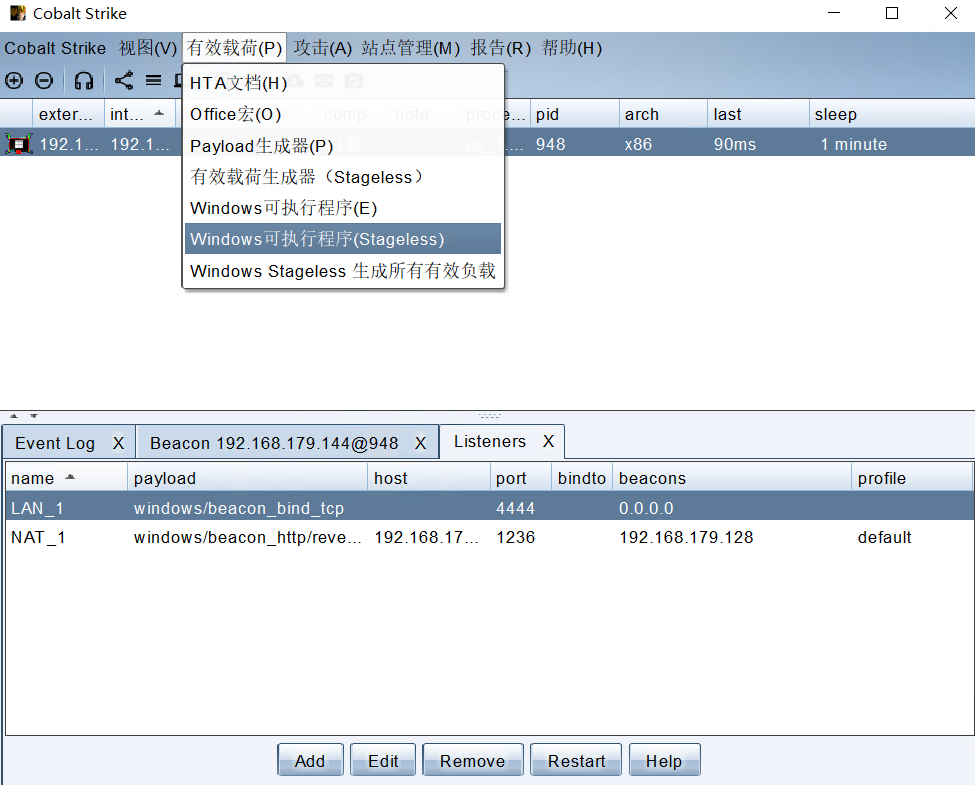The image size is (975, 785).
Task: Click the Restart listener button
Action: 576,760
